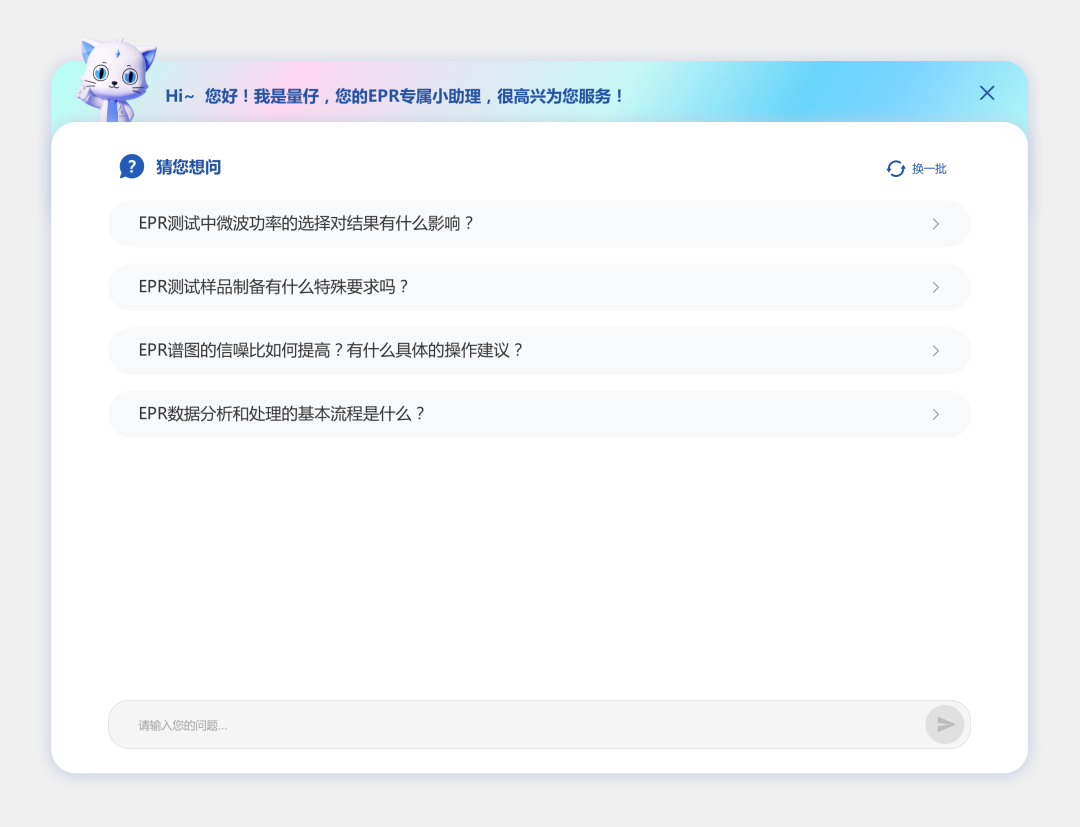The height and width of the screenshot is (827, 1080).
Task: Refresh suggestions by clicking 换一批
Action: 926,169
